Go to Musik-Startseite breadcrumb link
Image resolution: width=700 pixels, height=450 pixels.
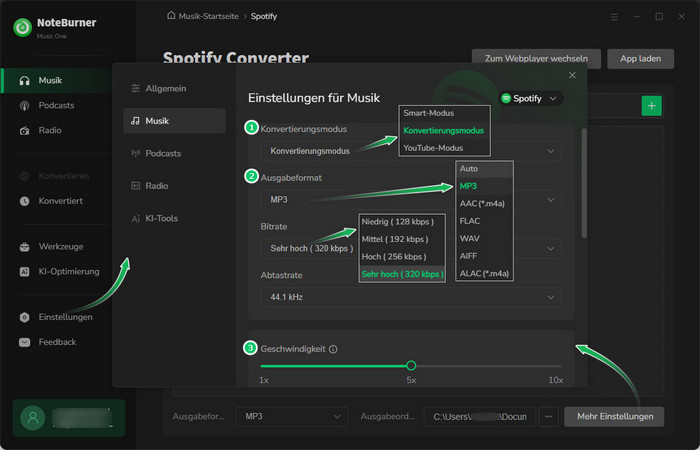(208, 16)
